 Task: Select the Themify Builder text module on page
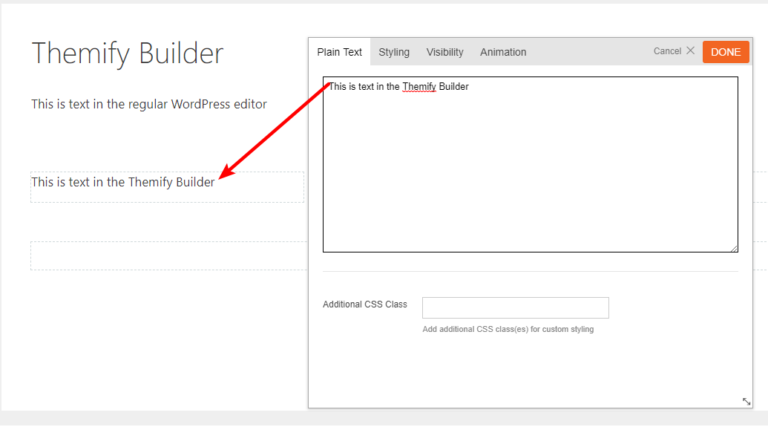(167, 187)
